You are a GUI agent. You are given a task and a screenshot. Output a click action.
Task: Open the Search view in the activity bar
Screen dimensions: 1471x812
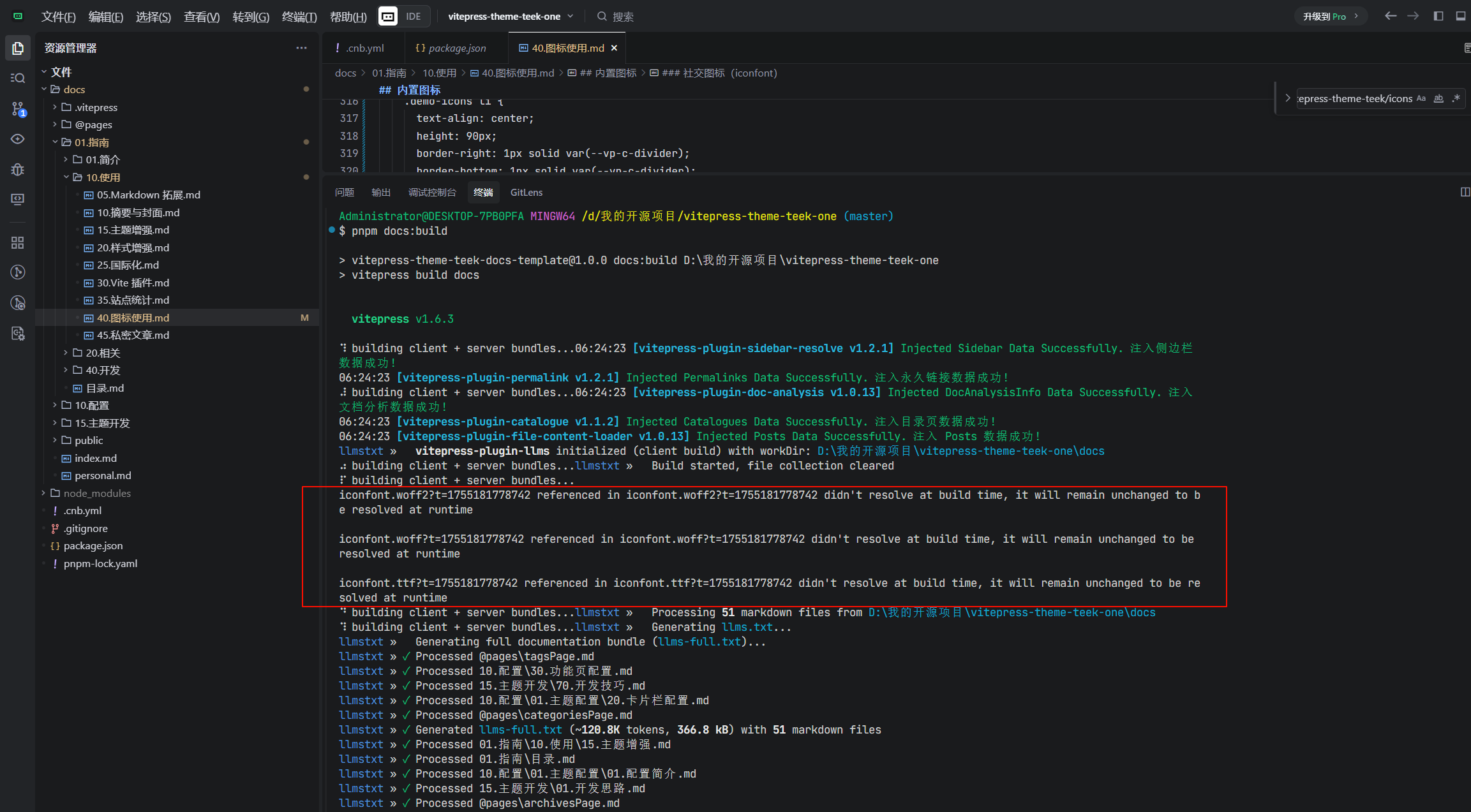(x=18, y=78)
